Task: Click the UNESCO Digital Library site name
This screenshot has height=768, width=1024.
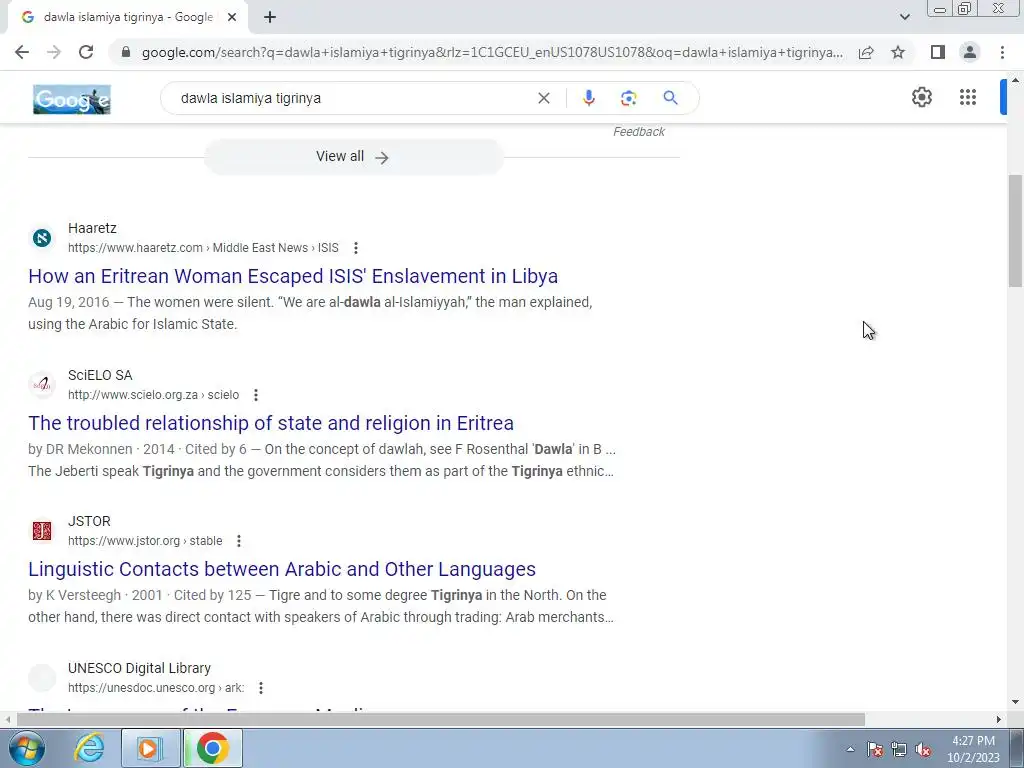Action: coord(139,668)
